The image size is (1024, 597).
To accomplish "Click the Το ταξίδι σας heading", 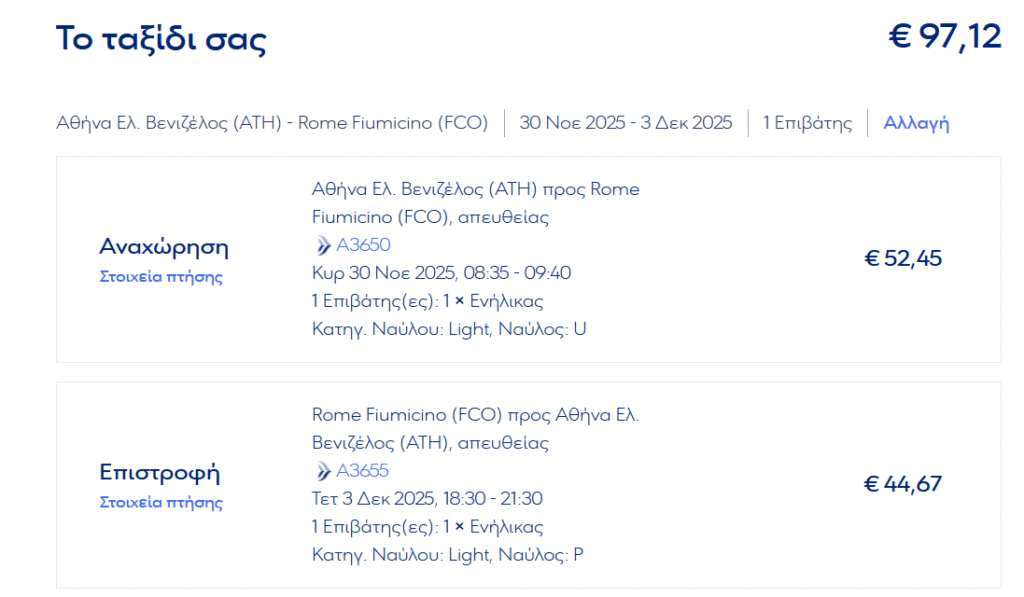I will pos(161,39).
